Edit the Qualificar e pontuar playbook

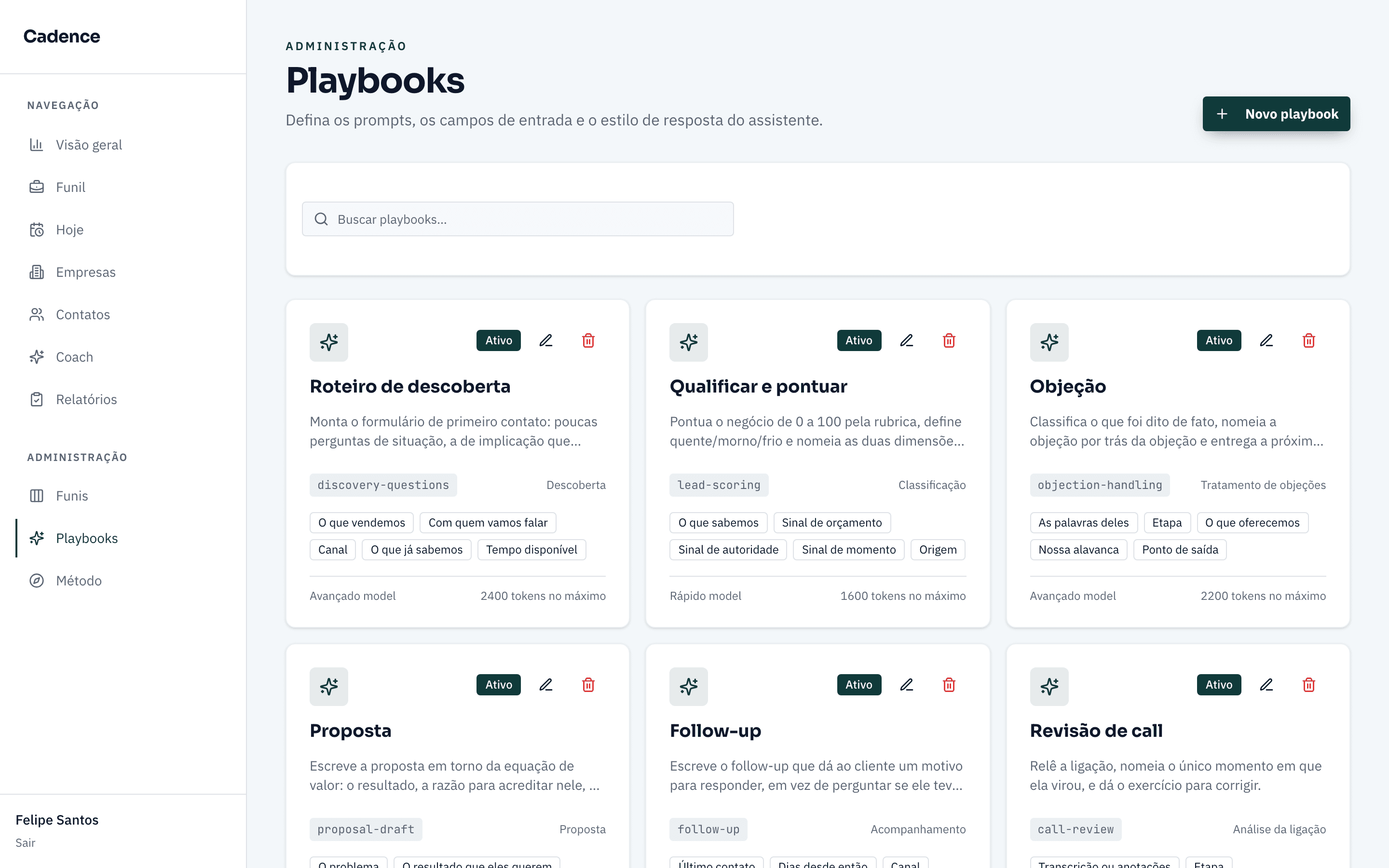pyautogui.click(x=906, y=340)
